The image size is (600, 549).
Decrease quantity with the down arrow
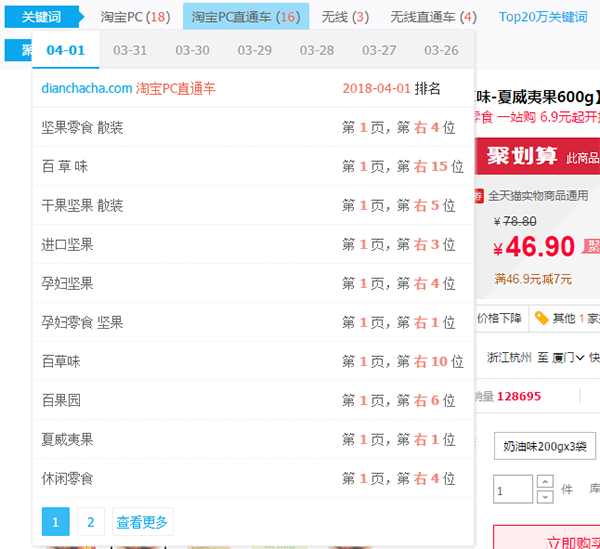[545, 497]
